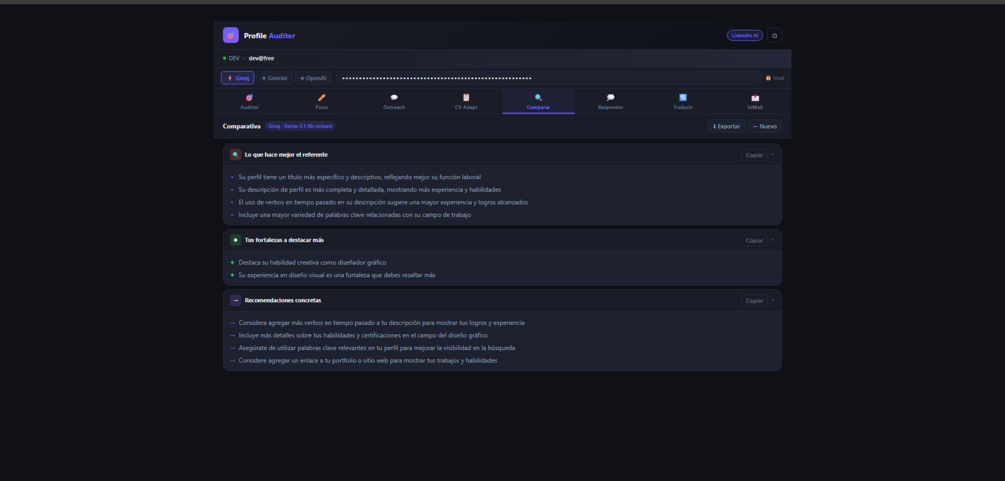Click 'Recomendaciones concretas' heading

tap(283, 300)
